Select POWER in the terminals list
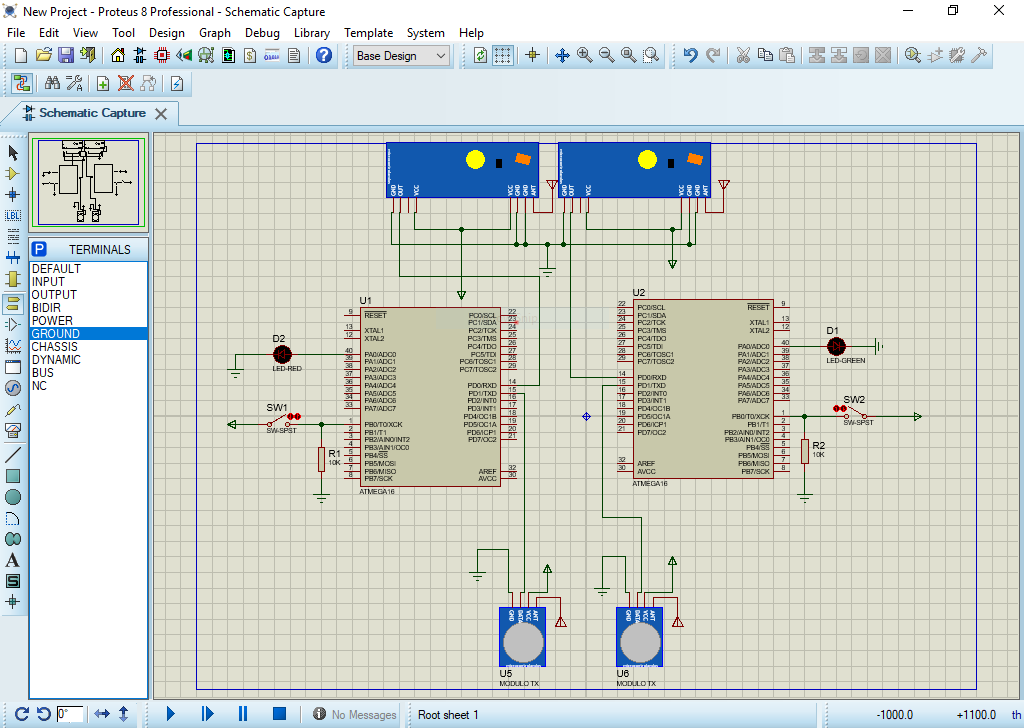This screenshot has width=1024, height=728. point(52,321)
